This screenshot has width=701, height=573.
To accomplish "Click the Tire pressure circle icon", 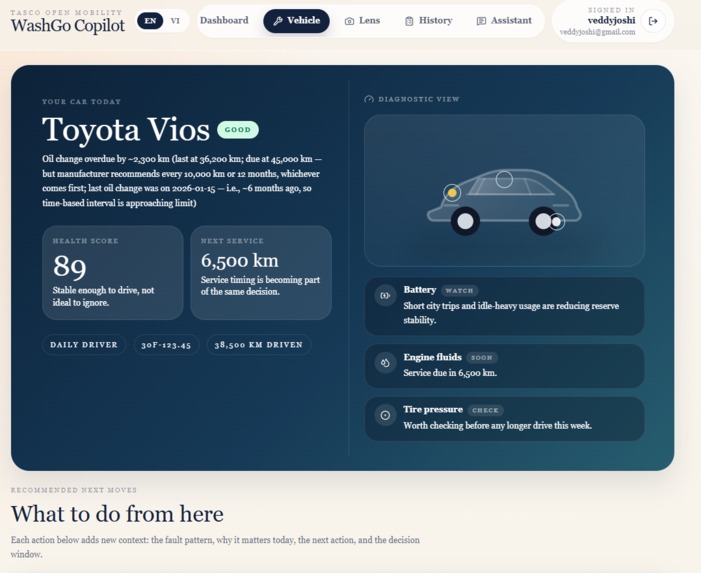I will (385, 415).
